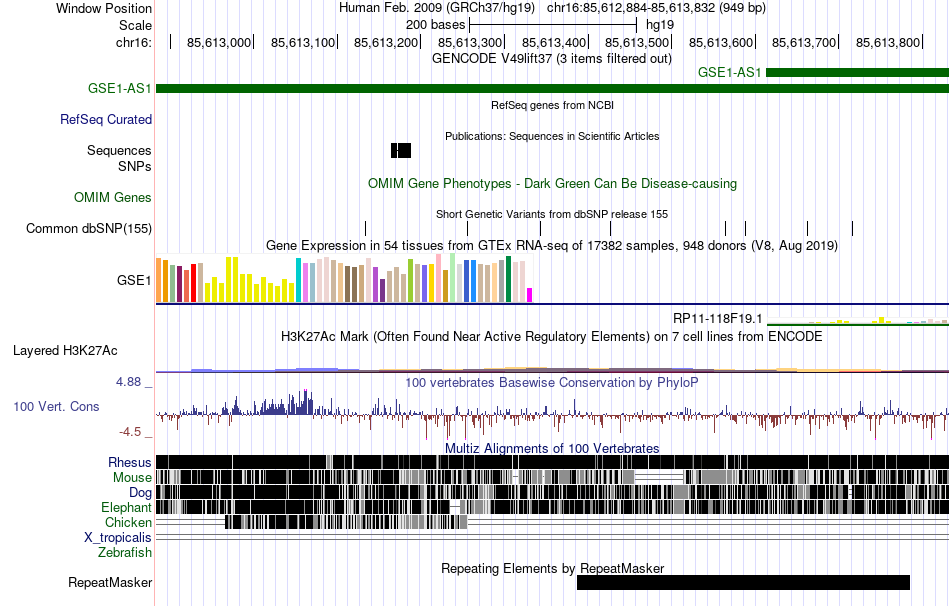950x606 pixels.
Task: Click the Mouse alignment row label
Action: [x=132, y=478]
